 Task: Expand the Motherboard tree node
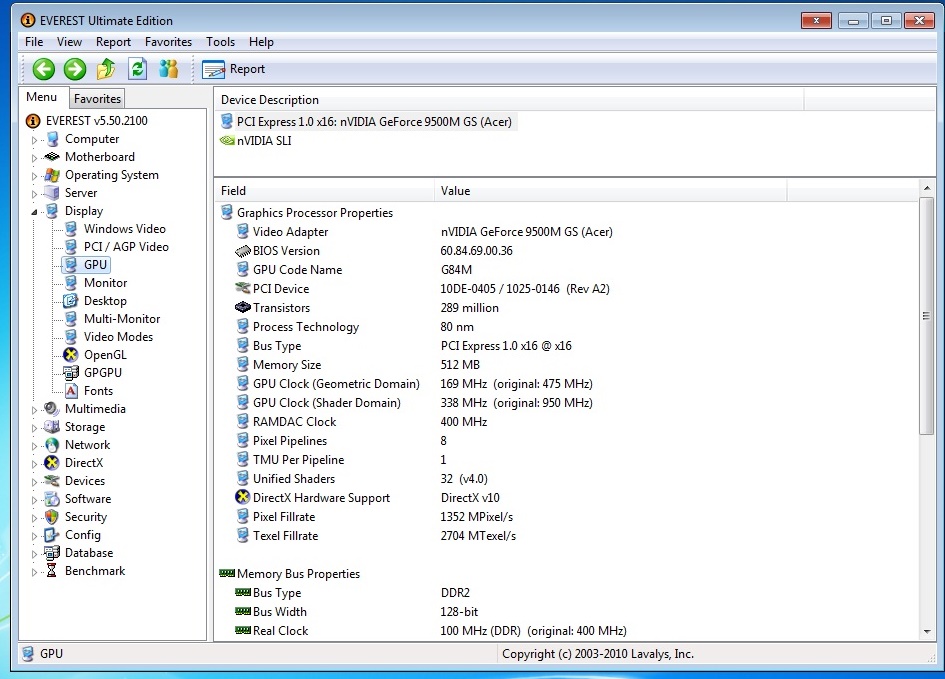34,158
